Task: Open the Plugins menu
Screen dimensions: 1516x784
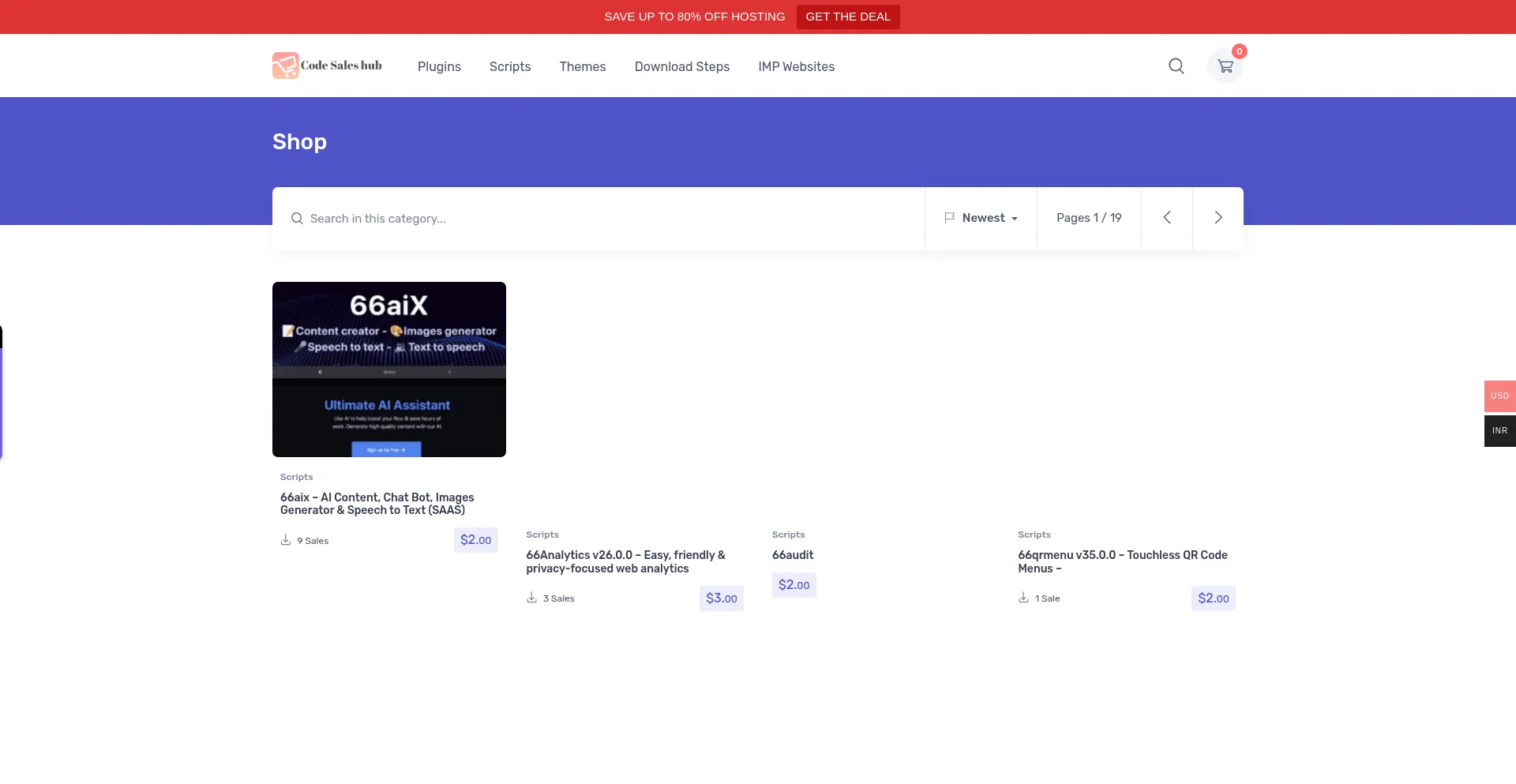Action: click(x=439, y=67)
